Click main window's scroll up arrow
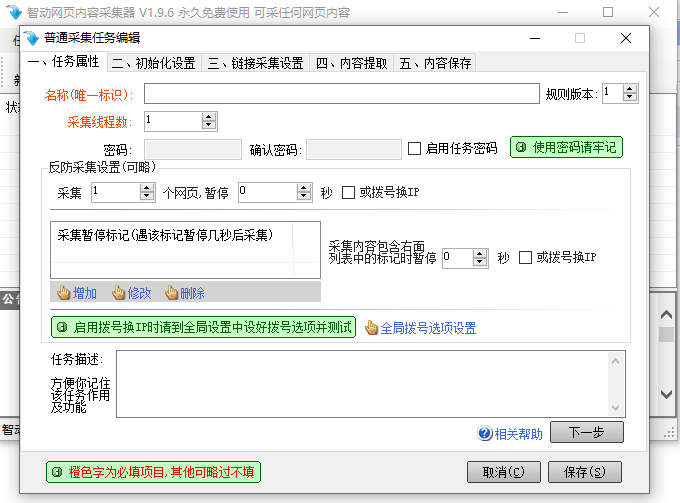The image size is (680, 503). coord(667,315)
